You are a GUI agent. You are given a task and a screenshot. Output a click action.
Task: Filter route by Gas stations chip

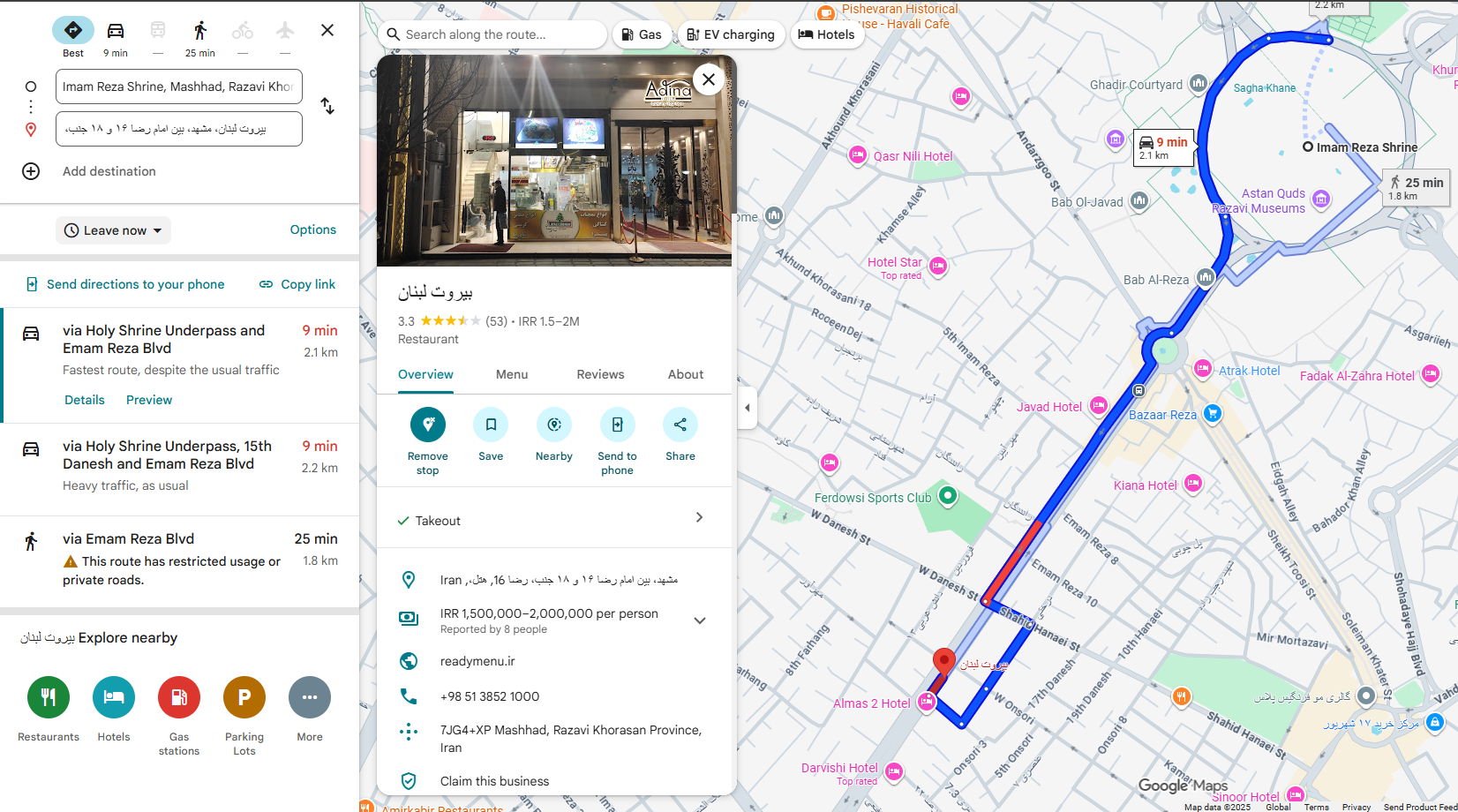[x=642, y=34]
